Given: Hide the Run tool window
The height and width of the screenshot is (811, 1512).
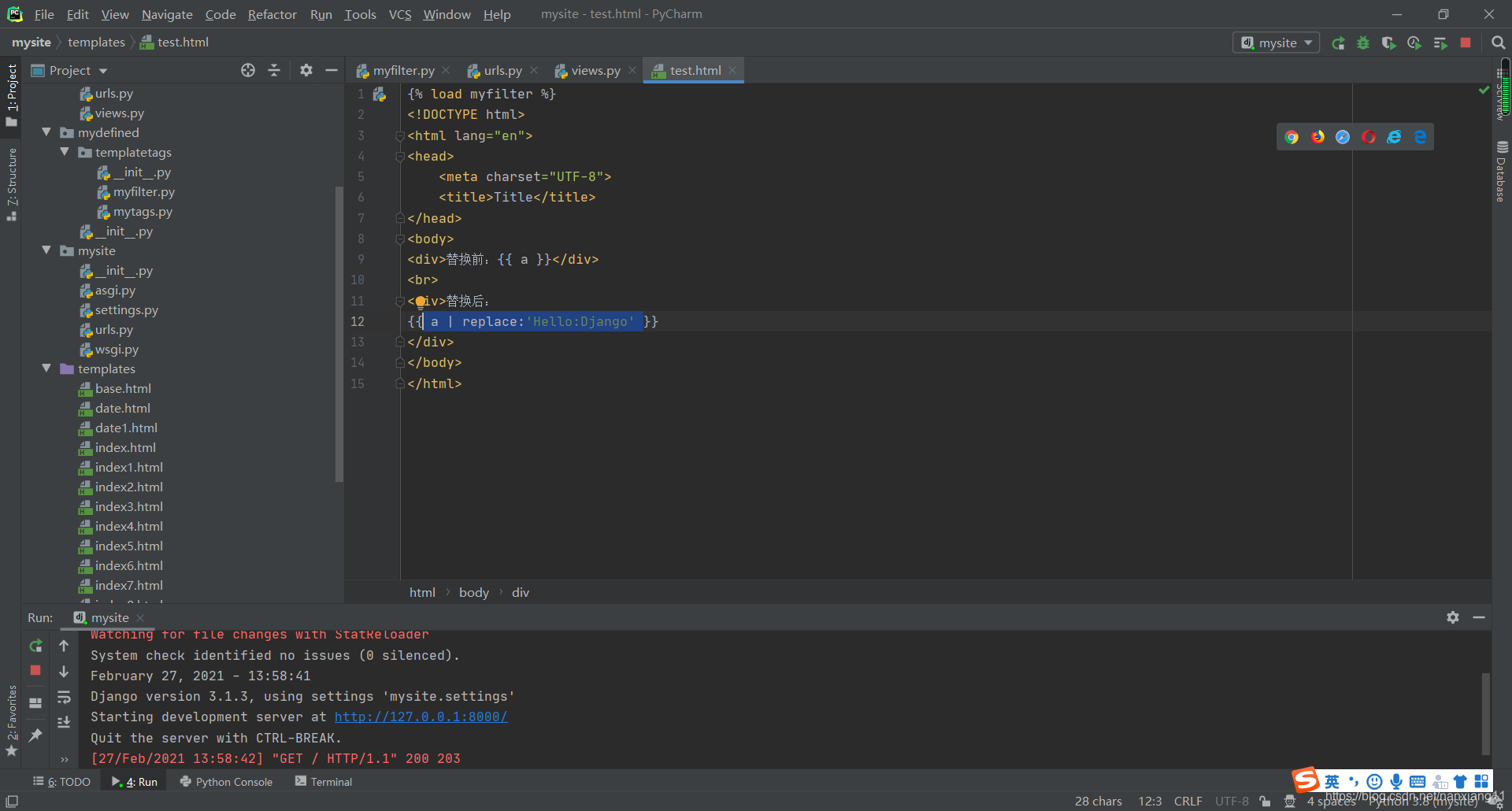Looking at the screenshot, I should [1479, 617].
